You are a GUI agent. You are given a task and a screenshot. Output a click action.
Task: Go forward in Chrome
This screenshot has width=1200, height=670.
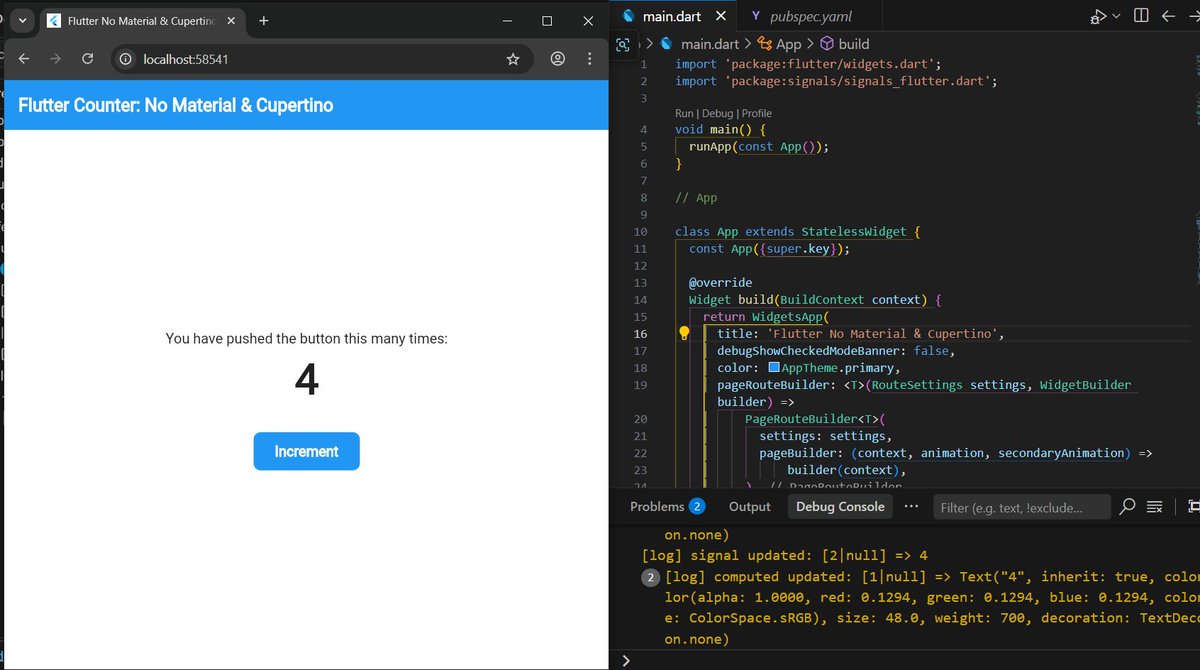[x=56, y=59]
